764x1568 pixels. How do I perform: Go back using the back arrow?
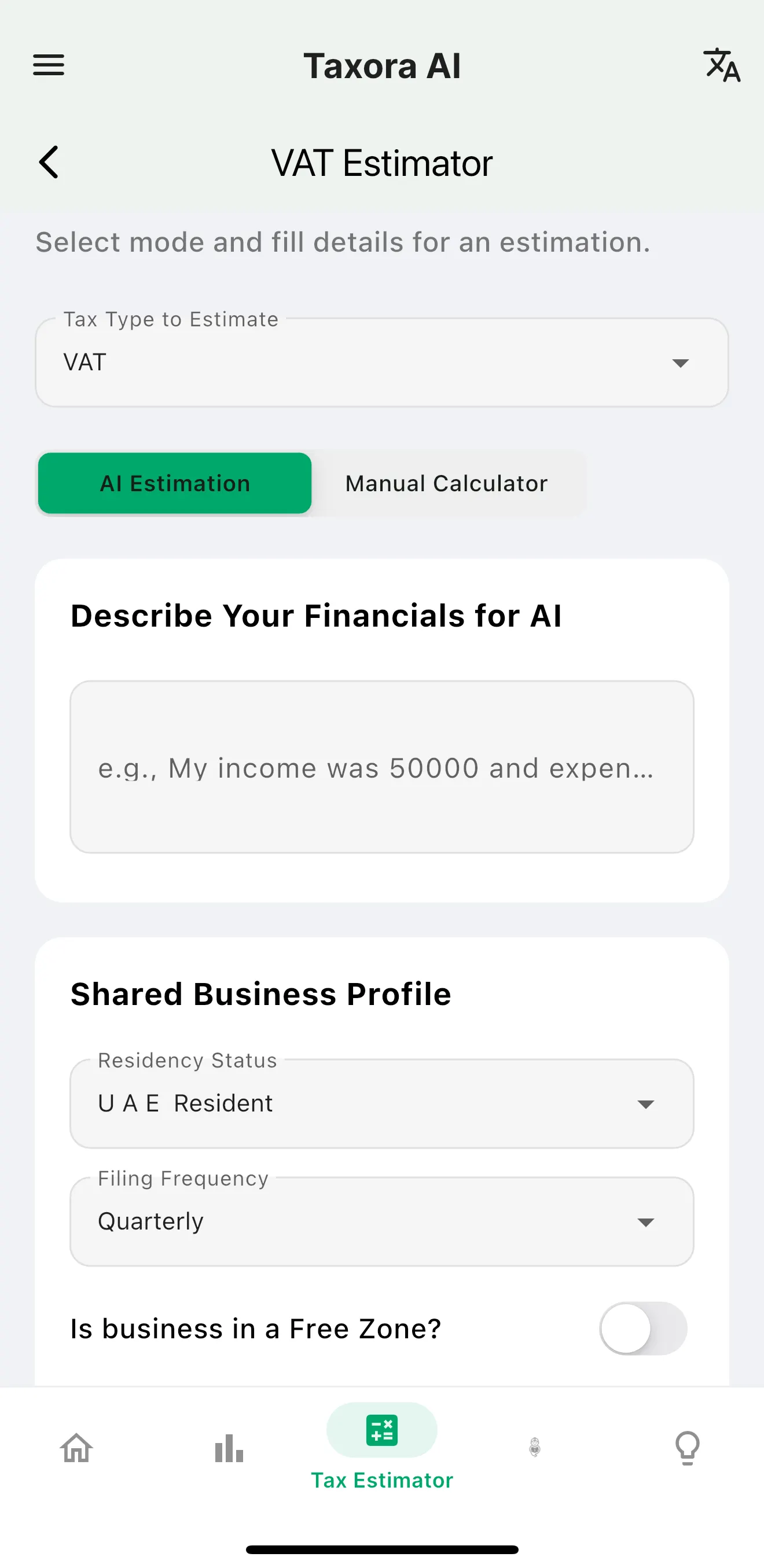pos(49,162)
